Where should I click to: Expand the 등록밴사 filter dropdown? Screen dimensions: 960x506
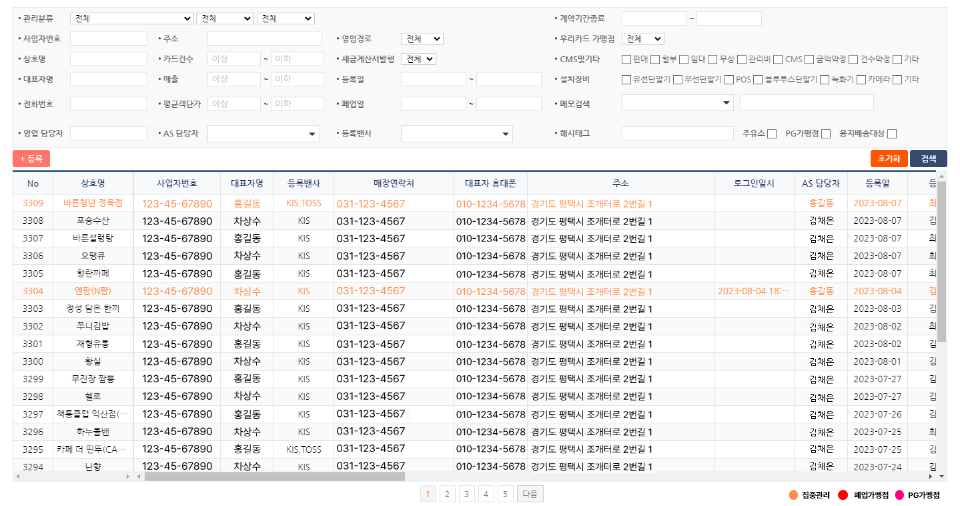457,134
